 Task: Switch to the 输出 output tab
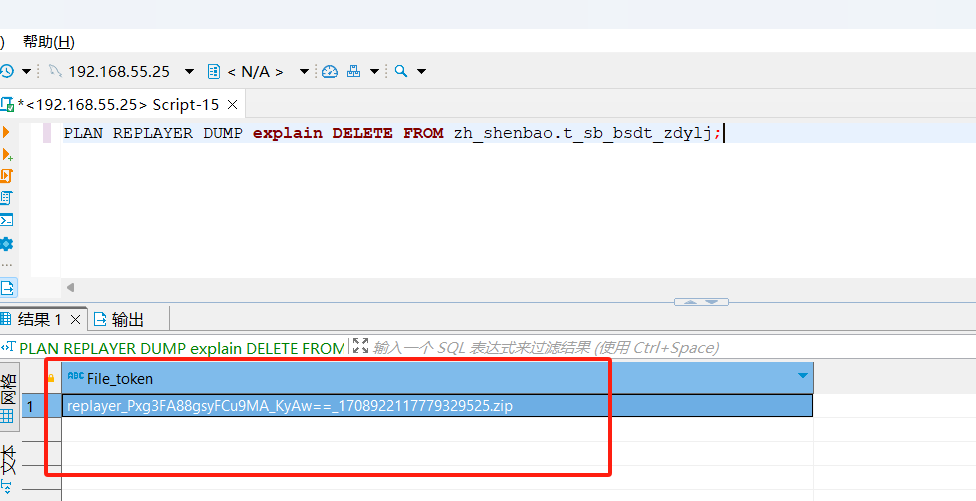pos(120,320)
